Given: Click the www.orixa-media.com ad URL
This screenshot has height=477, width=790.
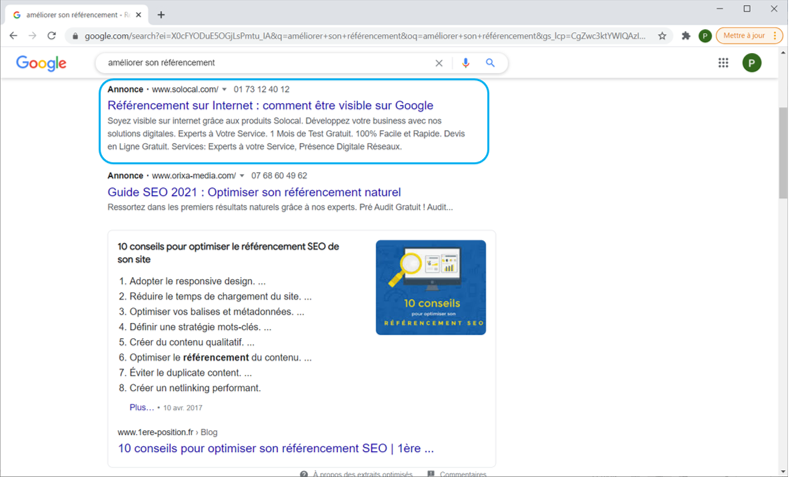Looking at the screenshot, I should pos(193,176).
